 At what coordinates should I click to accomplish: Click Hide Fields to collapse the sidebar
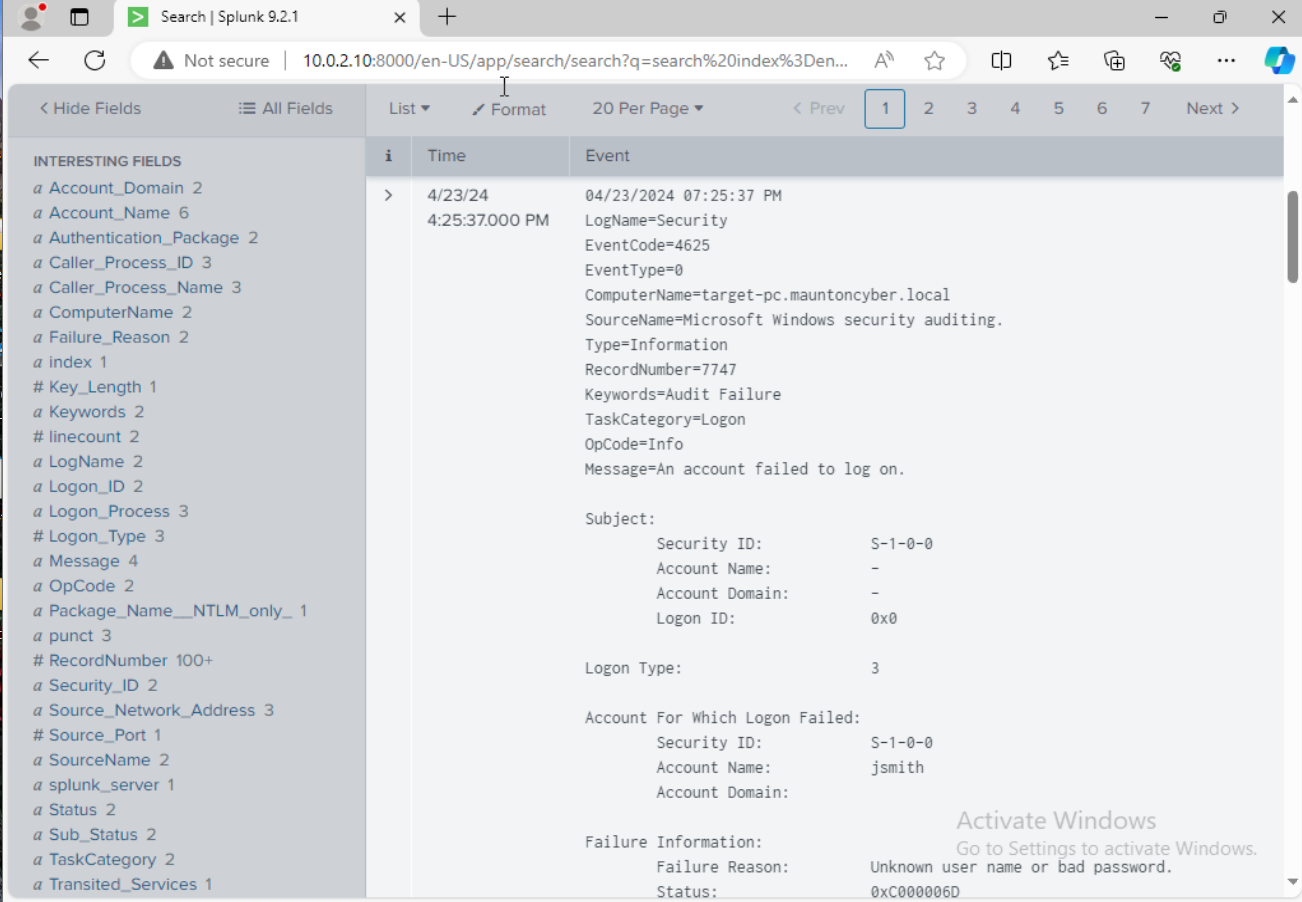(x=90, y=108)
